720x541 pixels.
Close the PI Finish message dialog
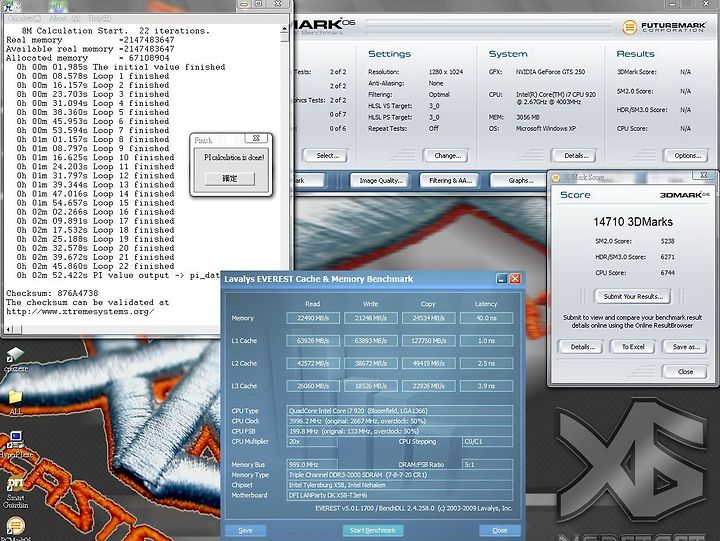256,138
